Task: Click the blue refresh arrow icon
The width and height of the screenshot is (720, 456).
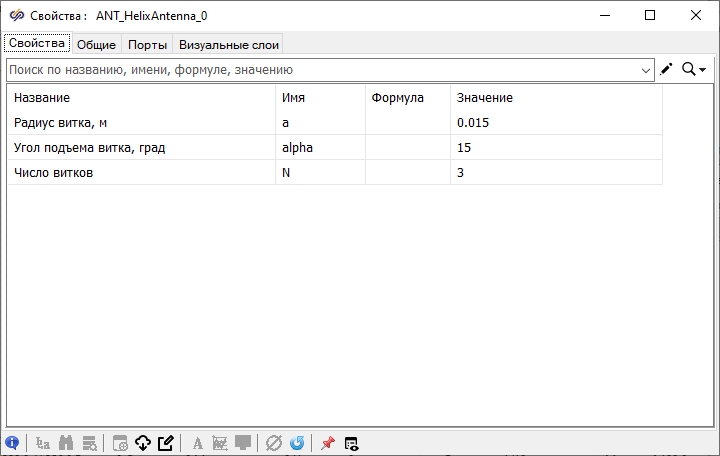Action: click(297, 443)
